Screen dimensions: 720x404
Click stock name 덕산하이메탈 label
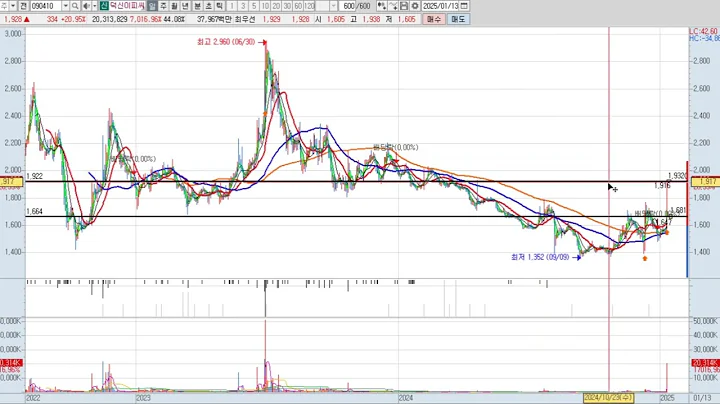127,6
